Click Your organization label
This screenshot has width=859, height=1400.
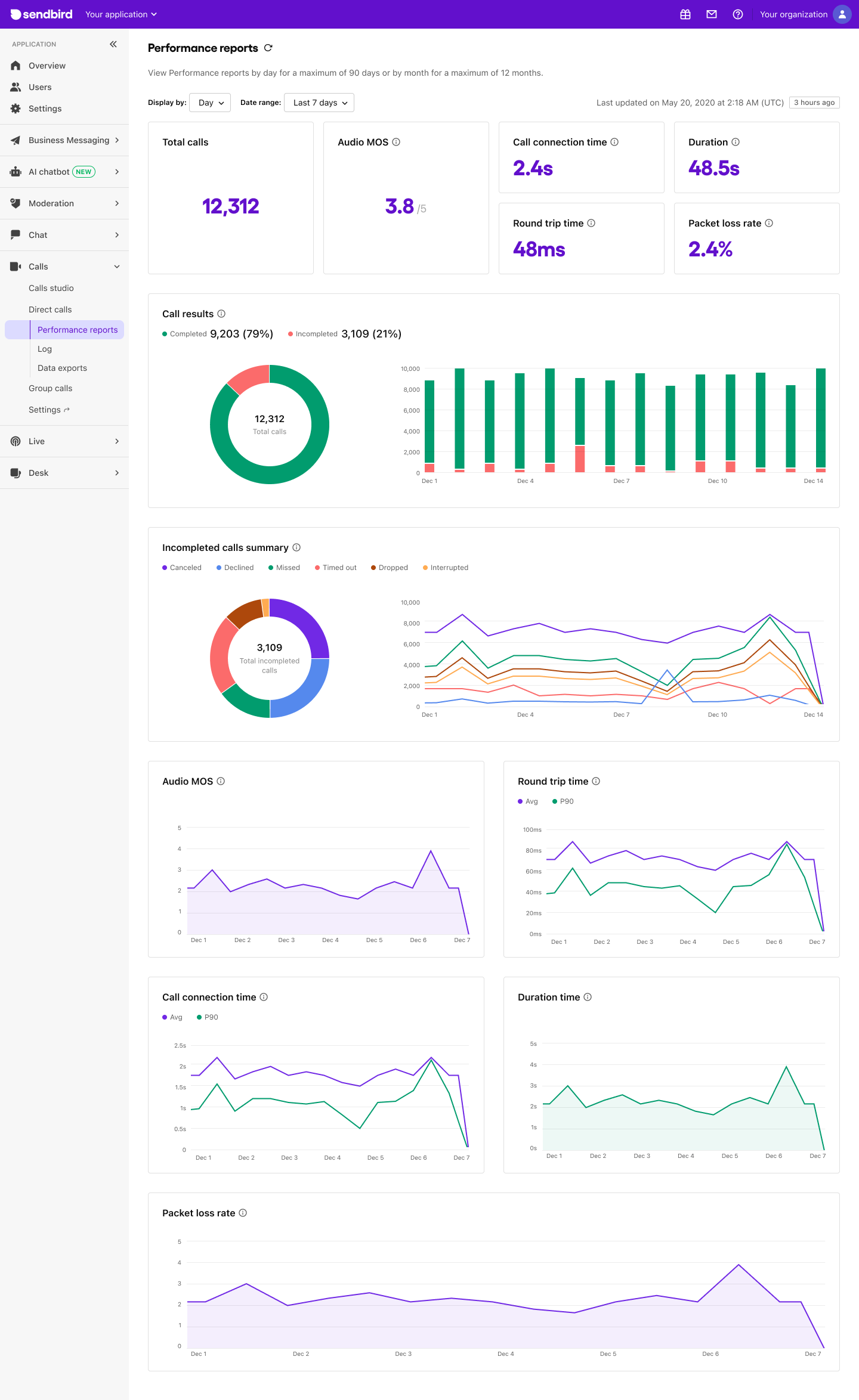pyautogui.click(x=793, y=14)
